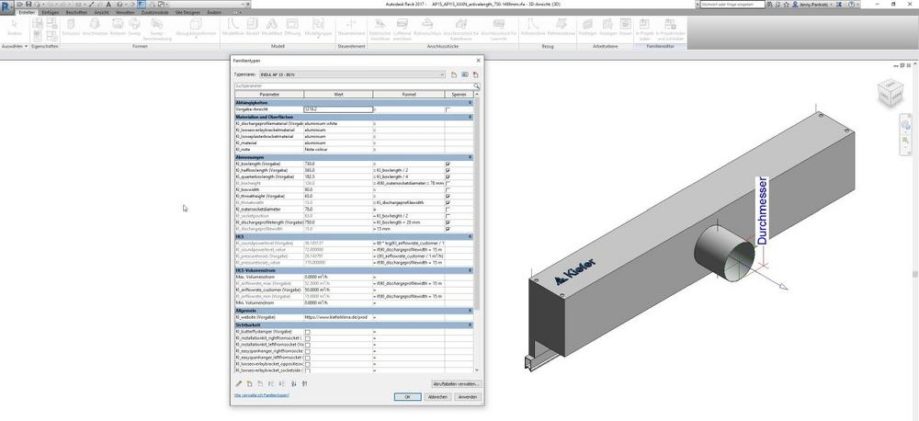Click the search magnifier icon in dialog

click(x=477, y=86)
